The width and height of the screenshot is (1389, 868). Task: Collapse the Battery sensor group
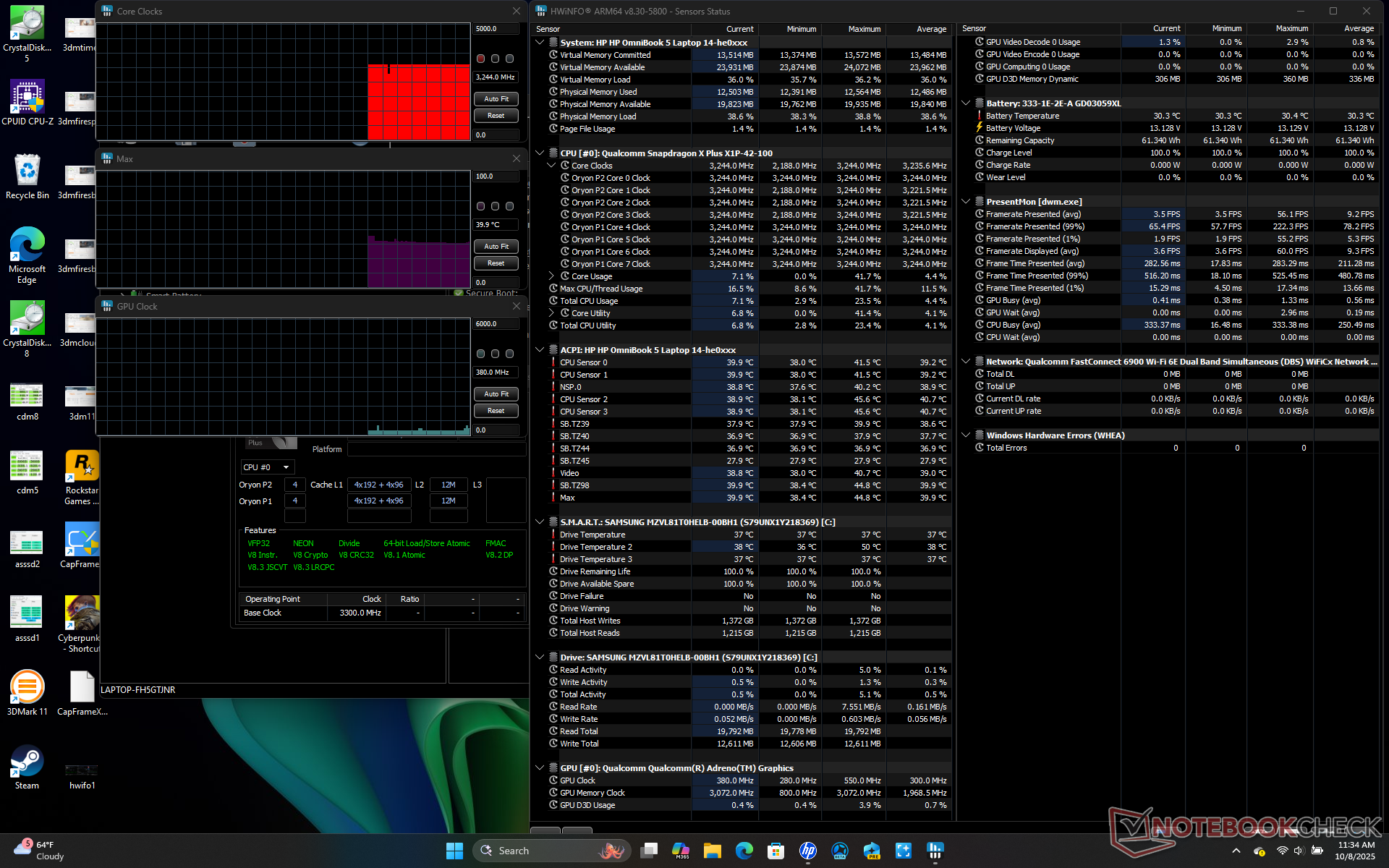click(x=965, y=103)
